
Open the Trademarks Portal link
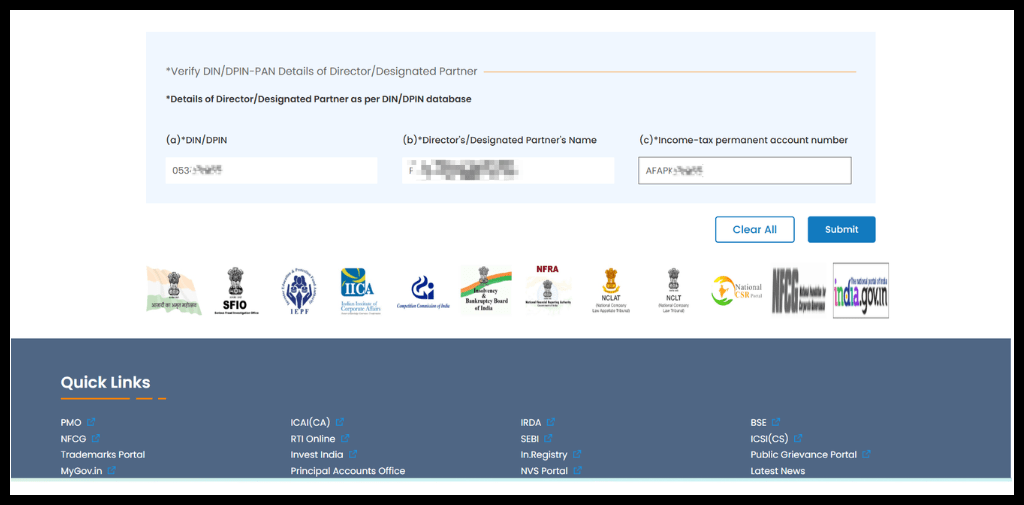(103, 455)
